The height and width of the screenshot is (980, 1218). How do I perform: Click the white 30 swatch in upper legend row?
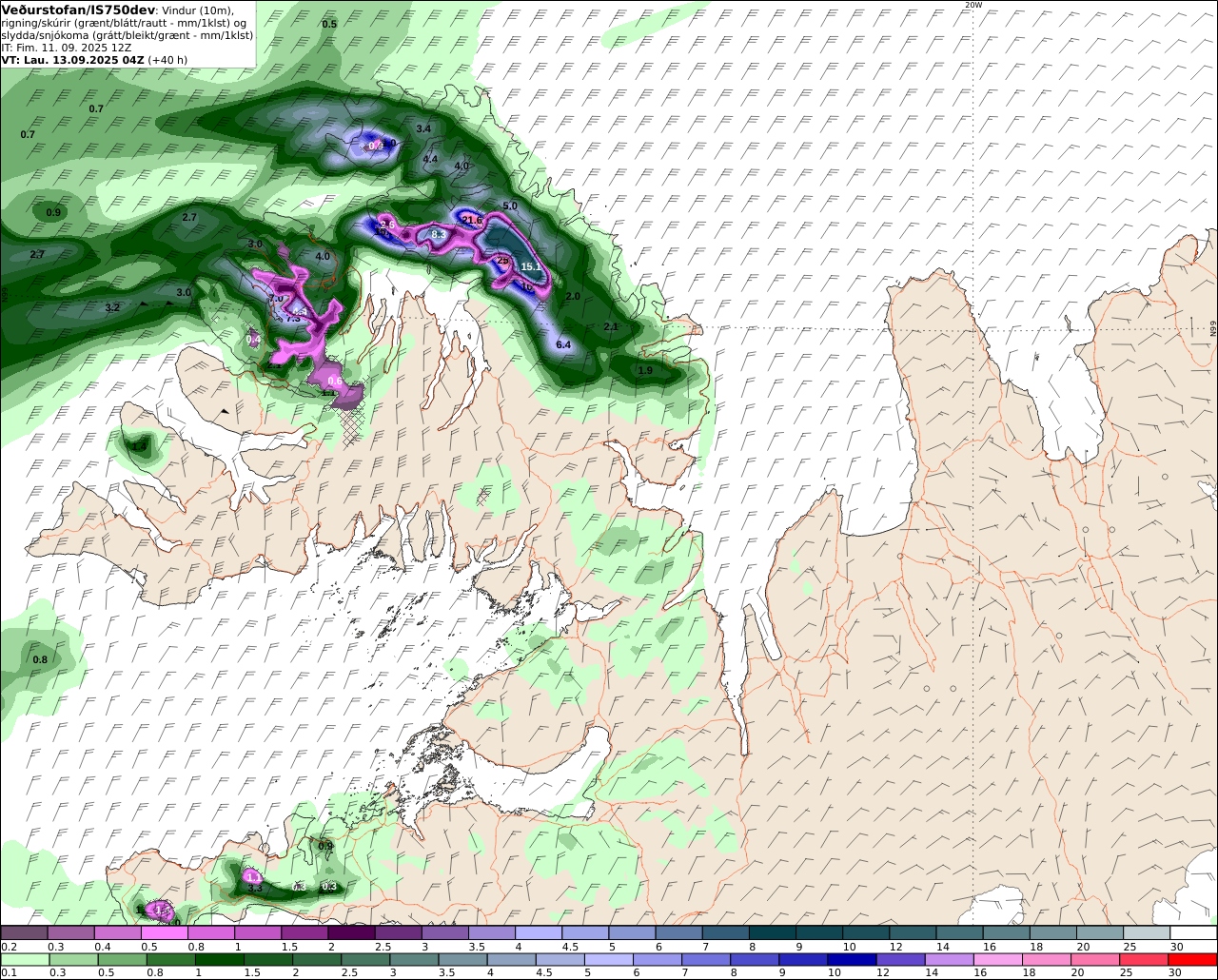[1194, 933]
